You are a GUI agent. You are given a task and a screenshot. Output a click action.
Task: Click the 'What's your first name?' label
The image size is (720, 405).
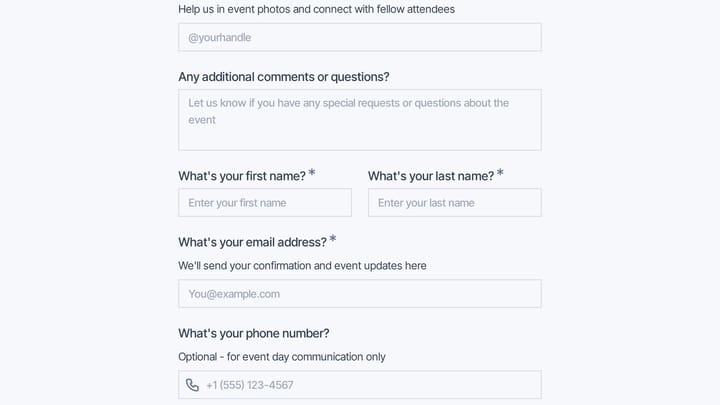pos(242,176)
